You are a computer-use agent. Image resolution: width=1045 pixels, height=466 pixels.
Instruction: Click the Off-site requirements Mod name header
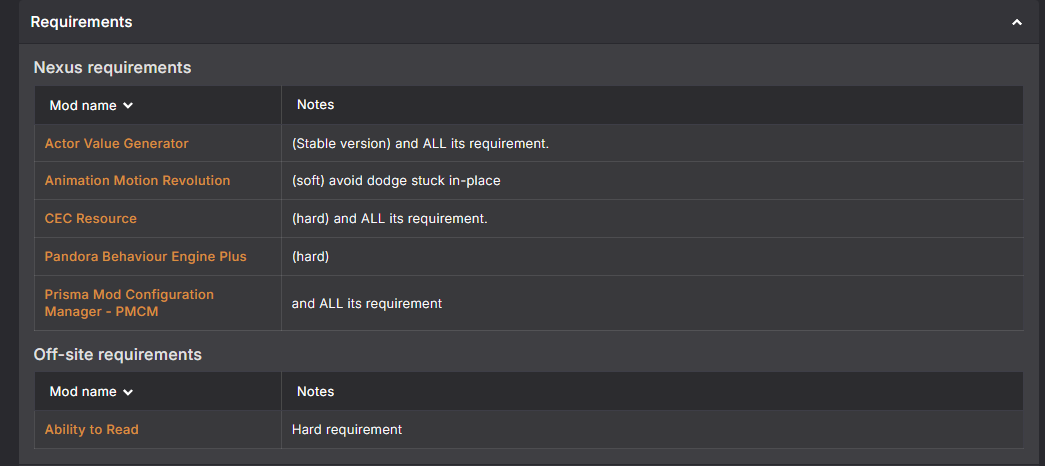click(83, 391)
